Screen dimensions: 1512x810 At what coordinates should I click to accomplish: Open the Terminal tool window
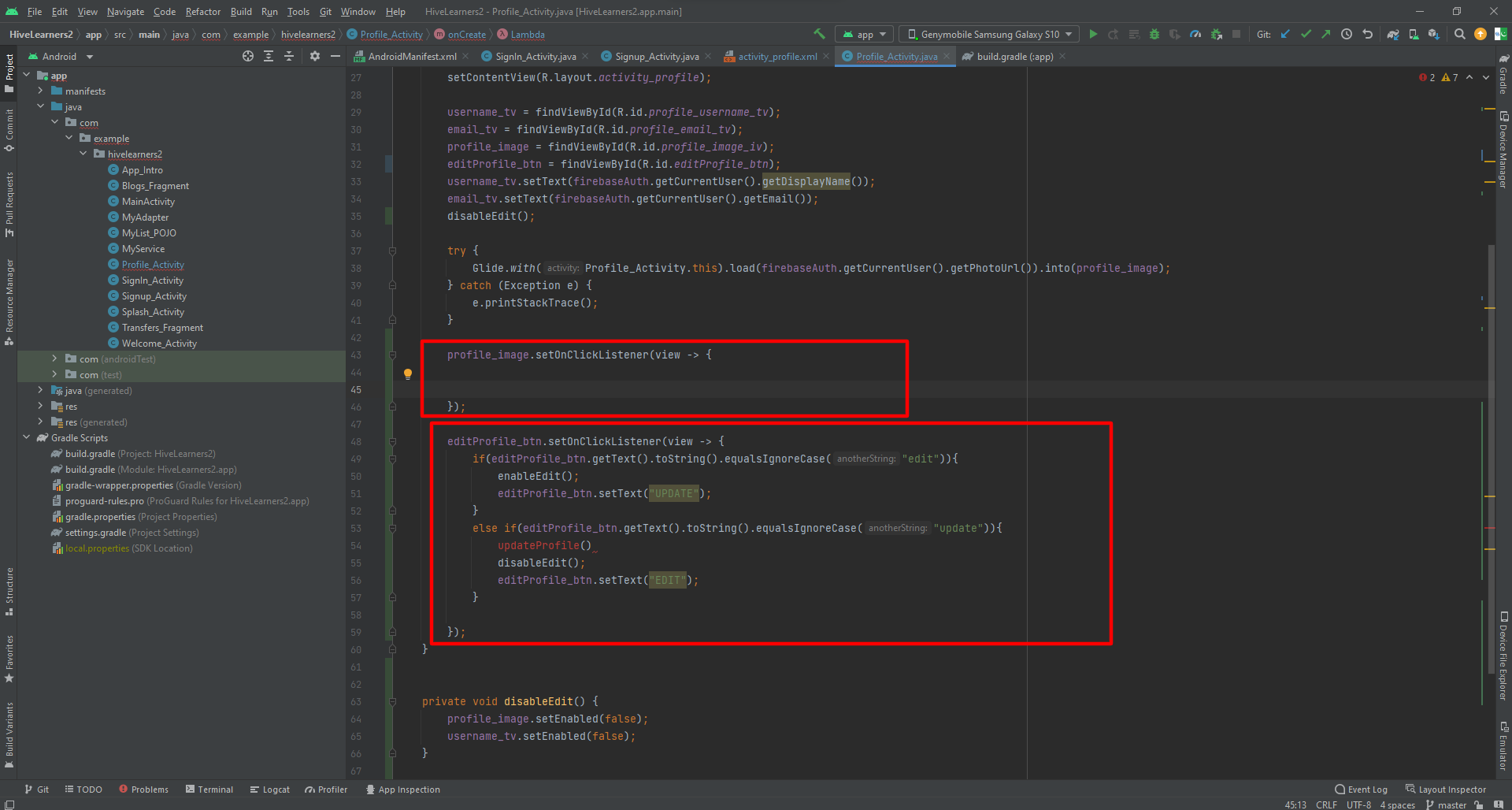point(209,789)
